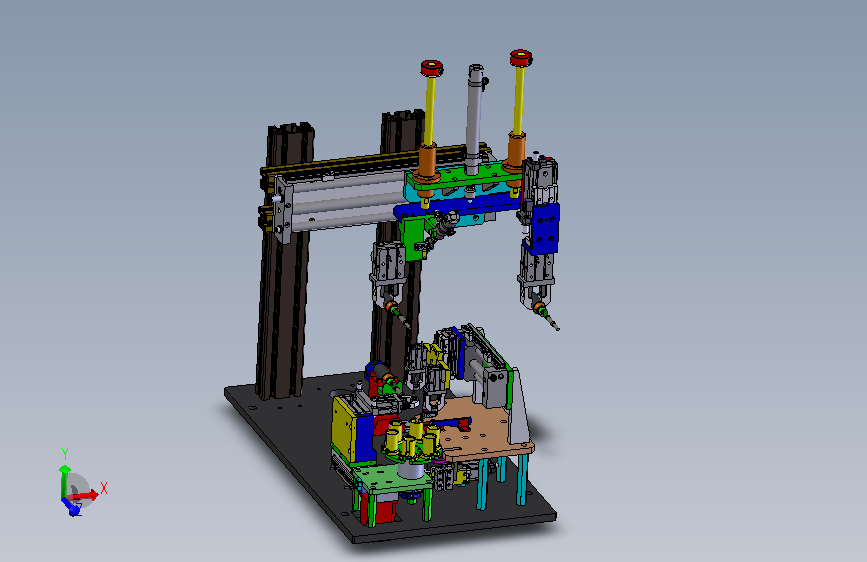The image size is (867, 562).
Task: Select the left orange bushing on green plate
Action: (427, 163)
